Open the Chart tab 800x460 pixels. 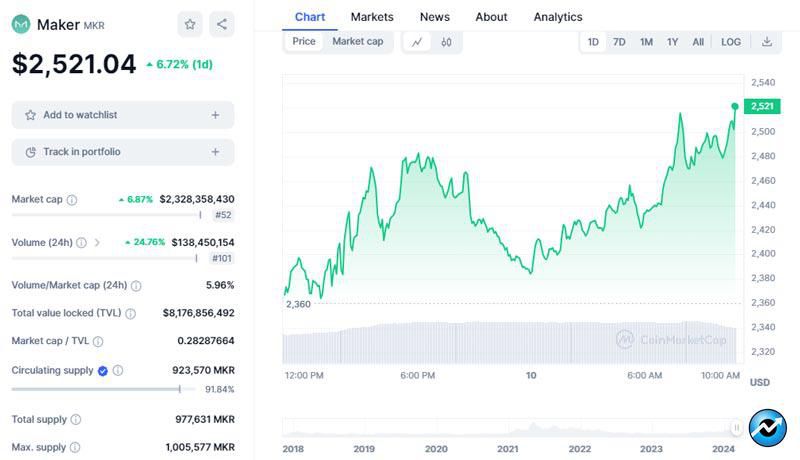click(x=310, y=17)
